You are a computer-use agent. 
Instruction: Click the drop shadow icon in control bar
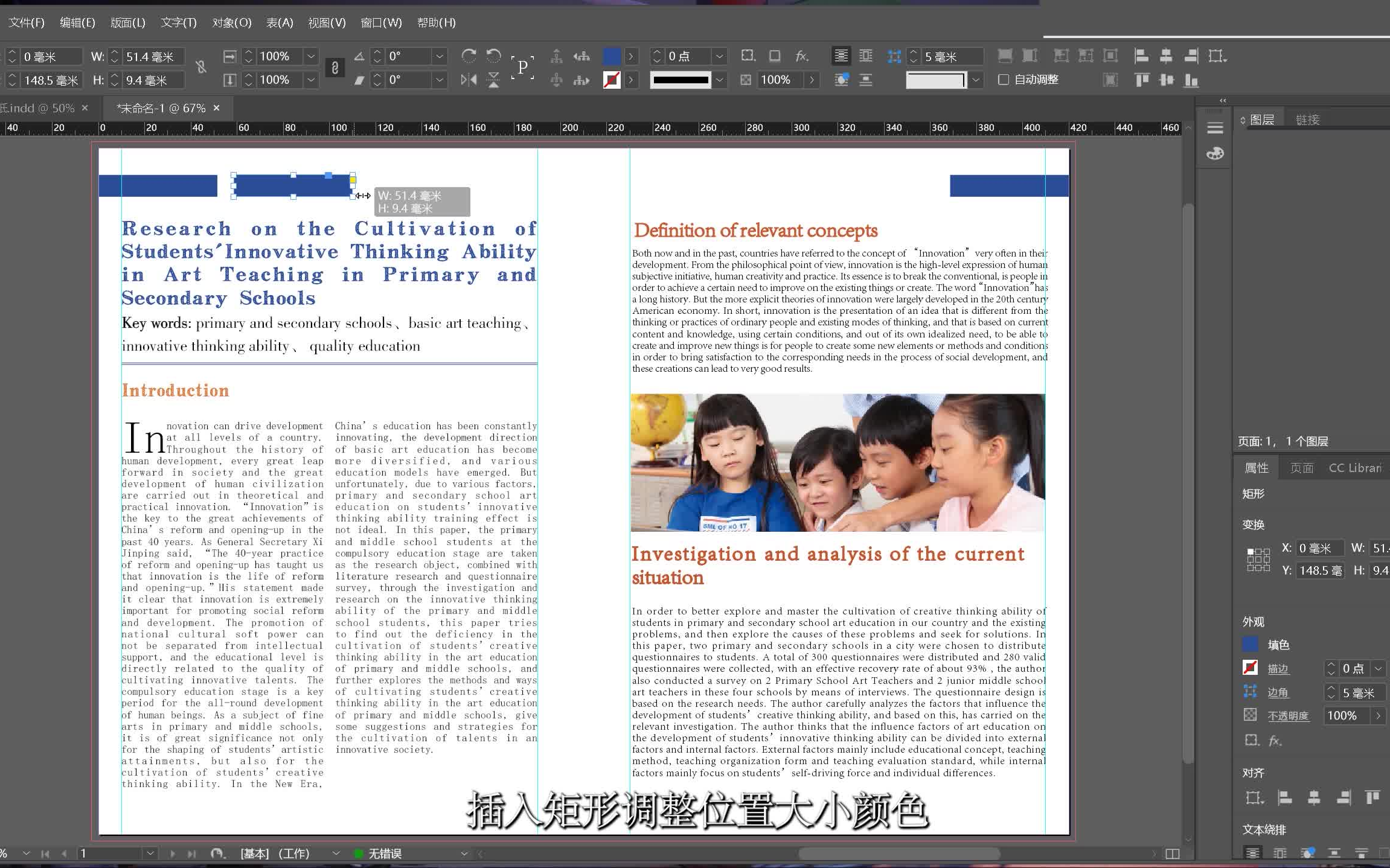coord(775,56)
